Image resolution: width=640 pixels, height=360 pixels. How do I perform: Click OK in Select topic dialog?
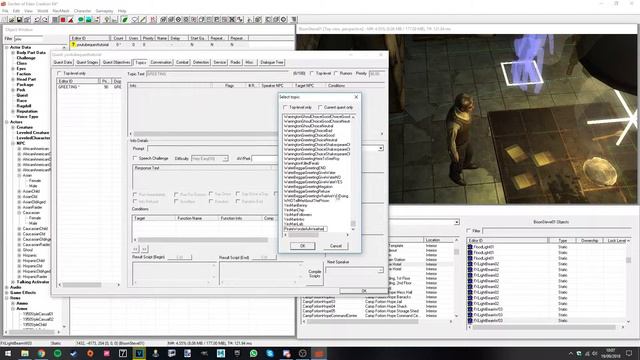(x=302, y=246)
